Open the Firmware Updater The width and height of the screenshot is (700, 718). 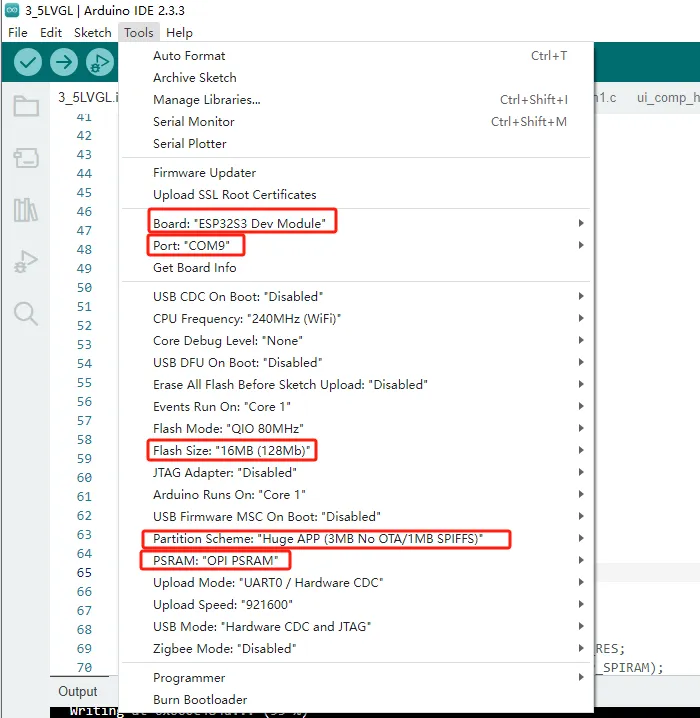[356, 173]
